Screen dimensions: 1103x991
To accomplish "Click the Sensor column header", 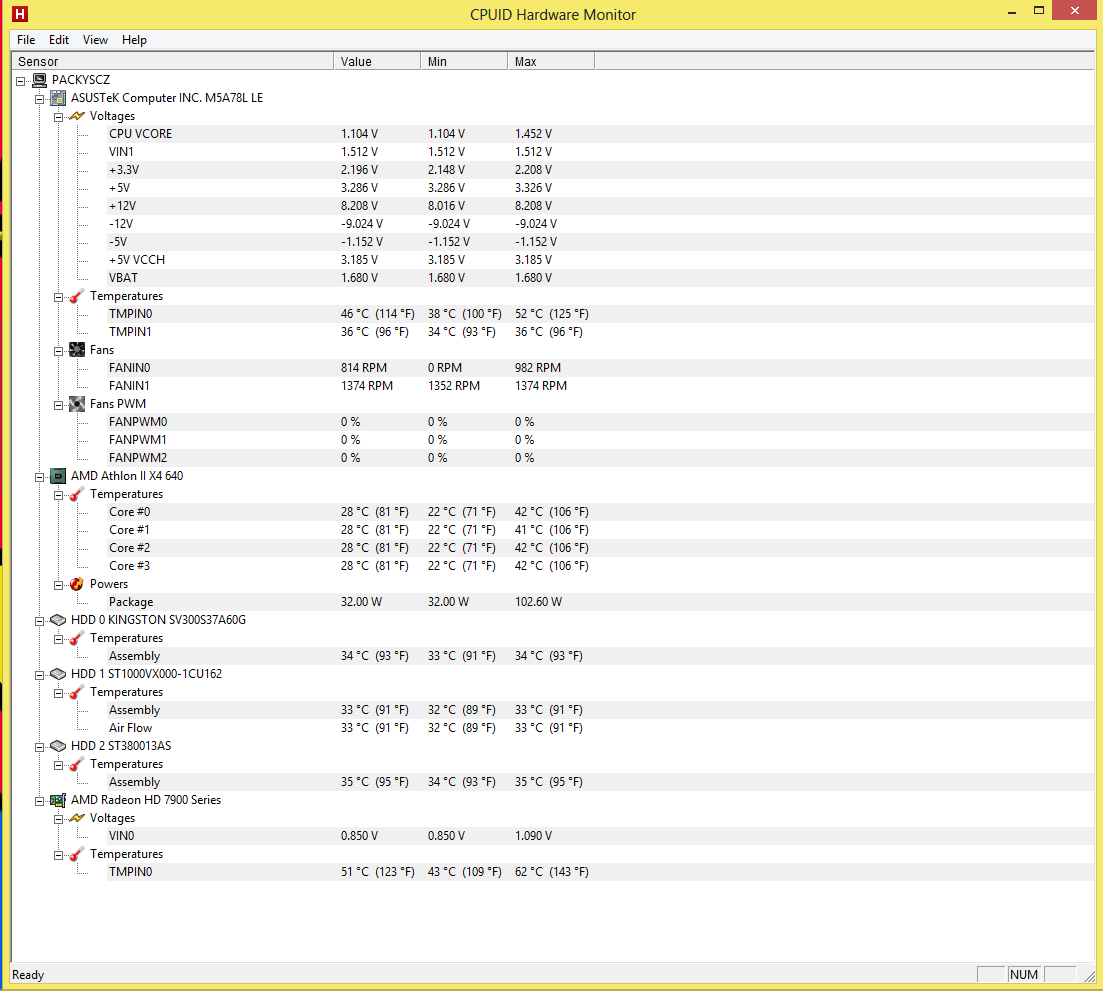I will [x=170, y=62].
